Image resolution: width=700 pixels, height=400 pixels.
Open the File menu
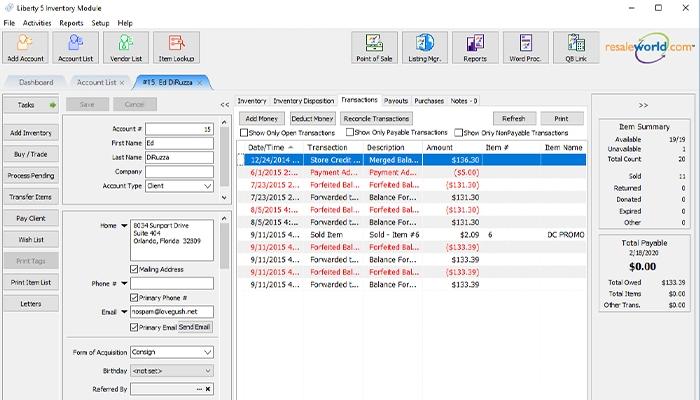point(9,23)
